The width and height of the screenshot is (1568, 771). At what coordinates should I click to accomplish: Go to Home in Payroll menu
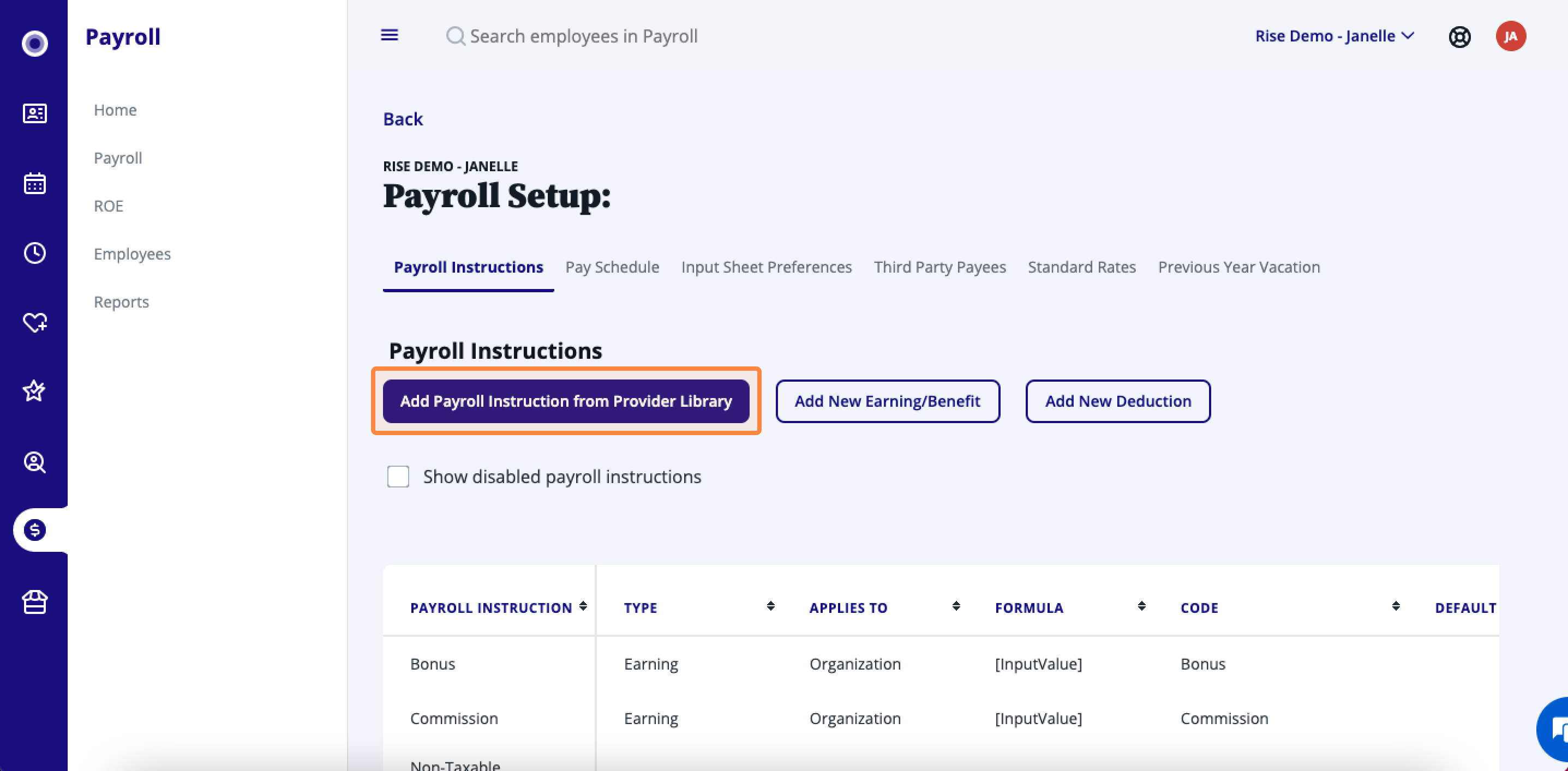115,110
